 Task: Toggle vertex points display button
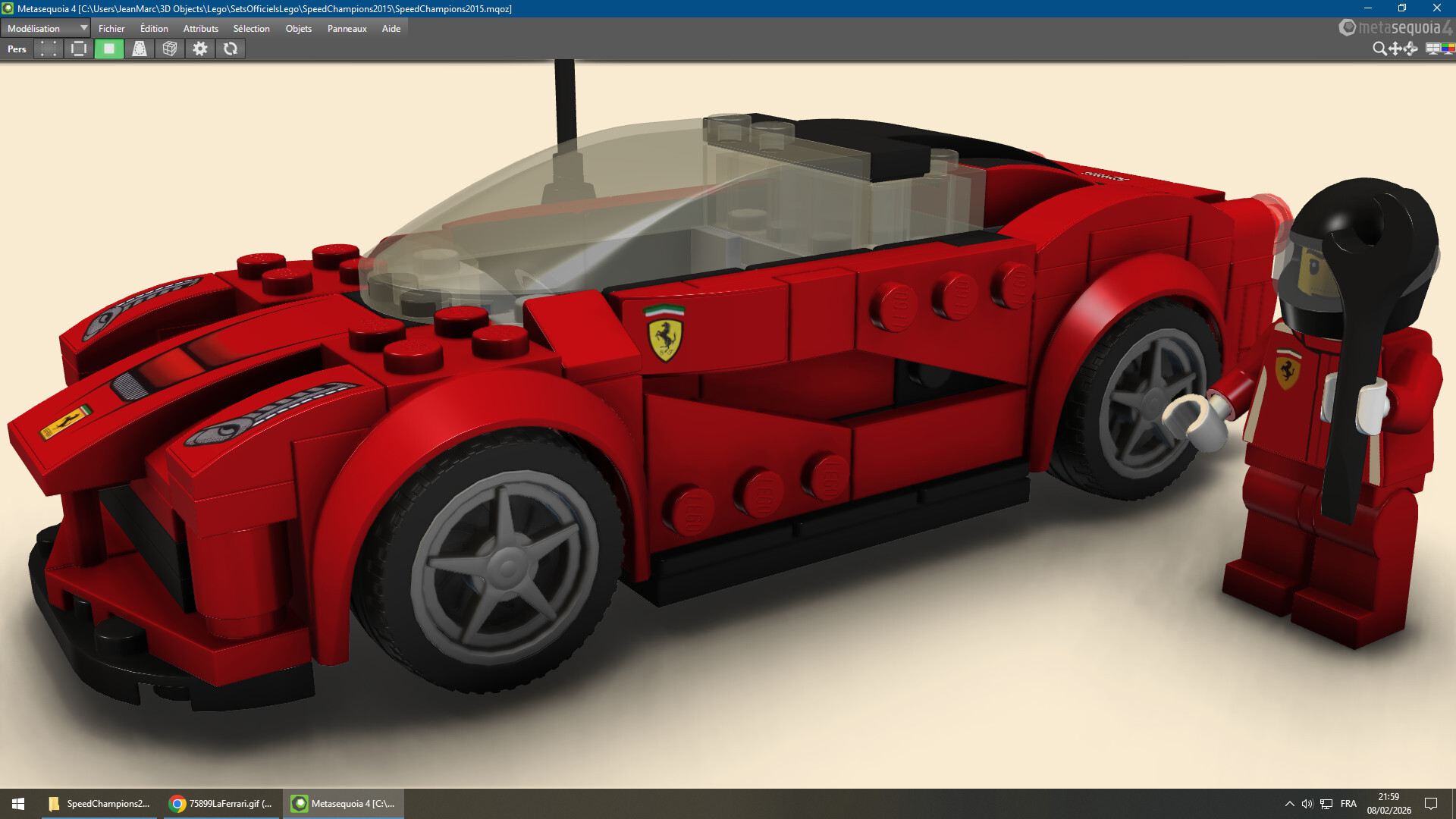[x=49, y=49]
